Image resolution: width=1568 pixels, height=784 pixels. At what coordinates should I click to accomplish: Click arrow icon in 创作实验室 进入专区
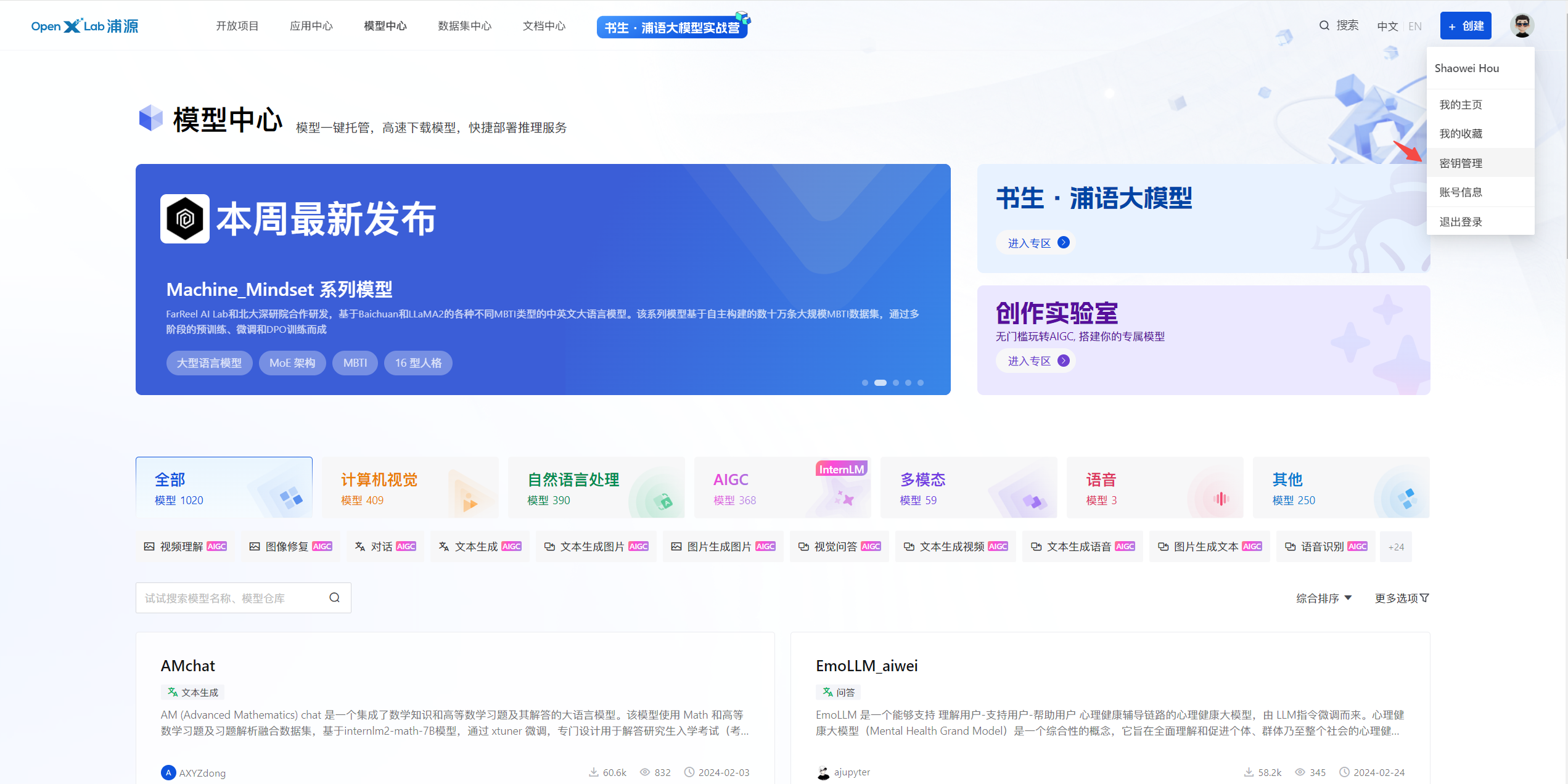tap(1064, 361)
